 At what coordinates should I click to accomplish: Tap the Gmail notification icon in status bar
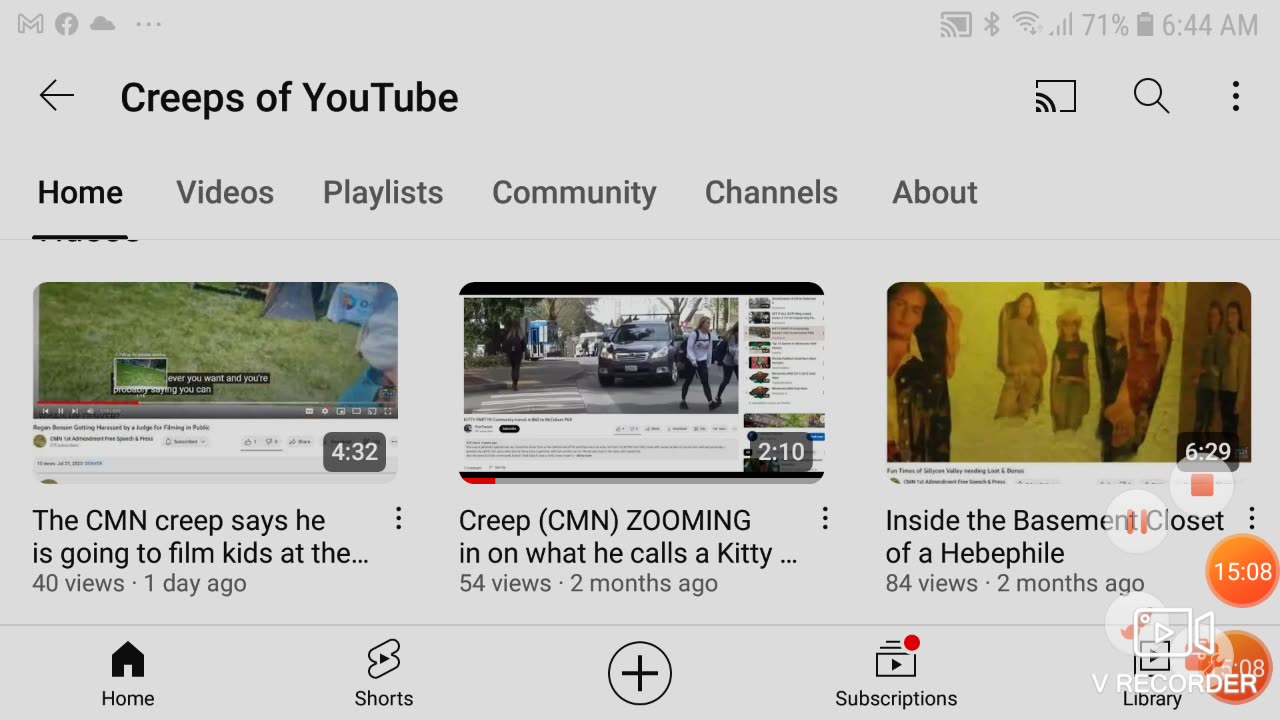pos(31,24)
